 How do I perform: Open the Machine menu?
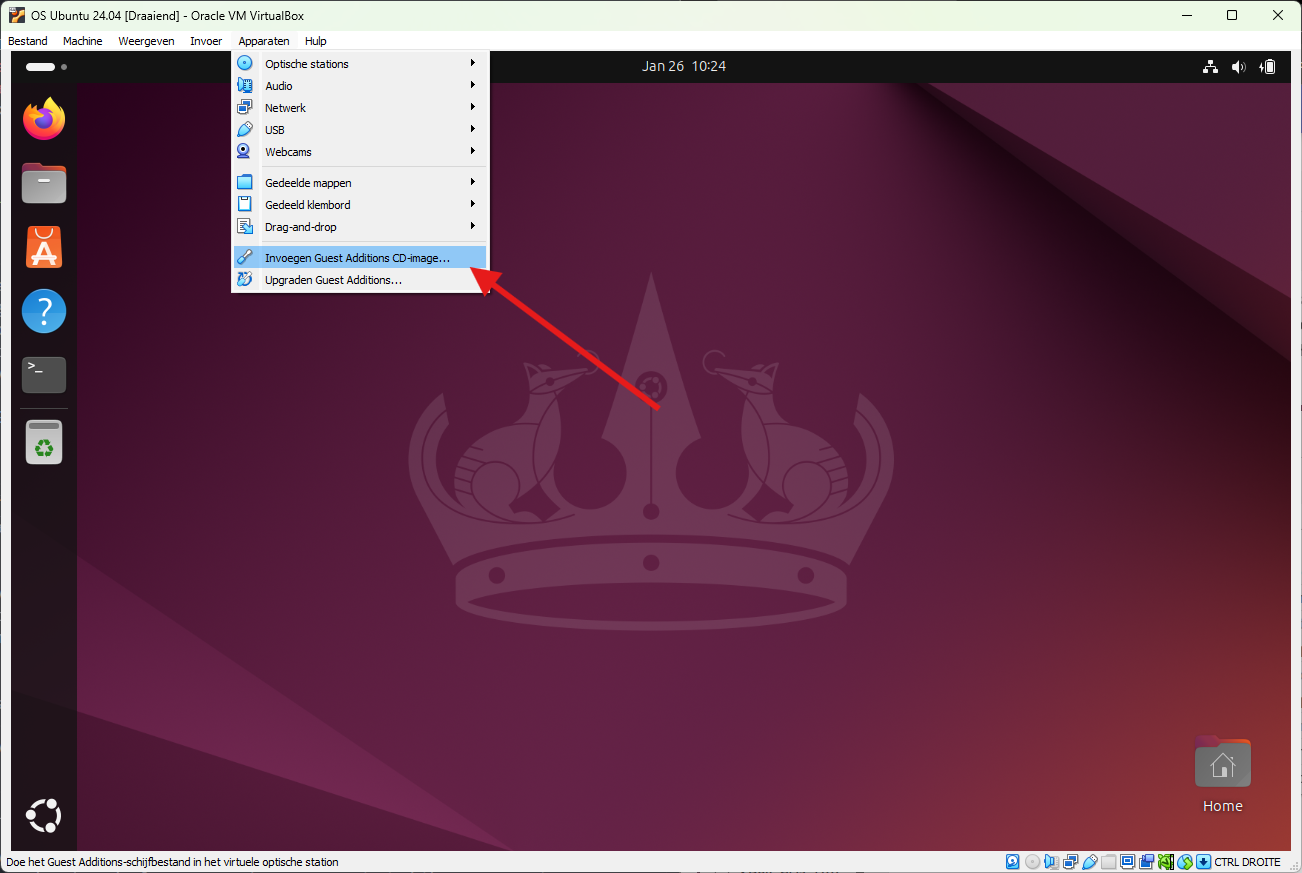tap(82, 41)
